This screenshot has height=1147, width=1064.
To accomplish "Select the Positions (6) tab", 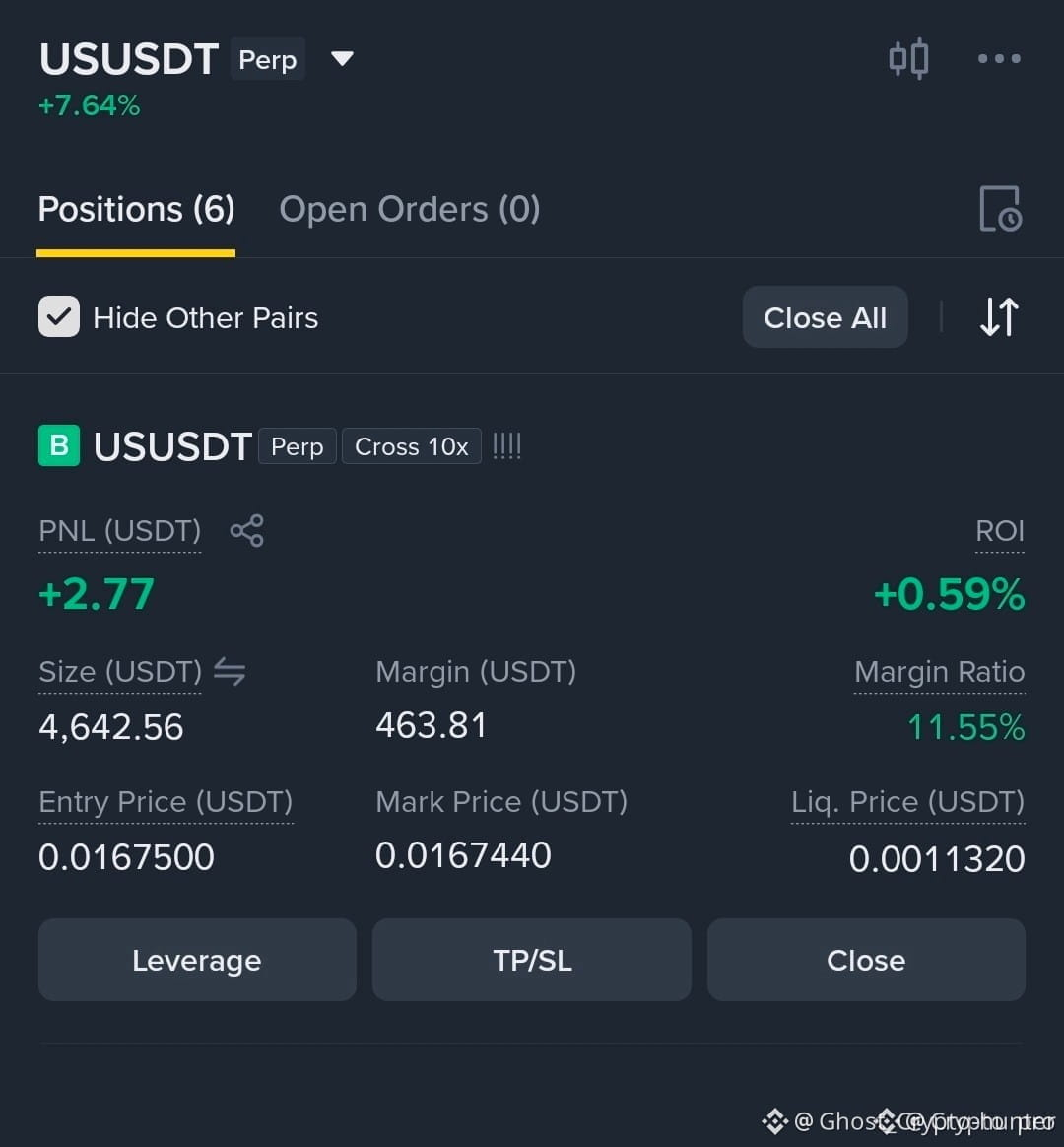I will 136,209.
